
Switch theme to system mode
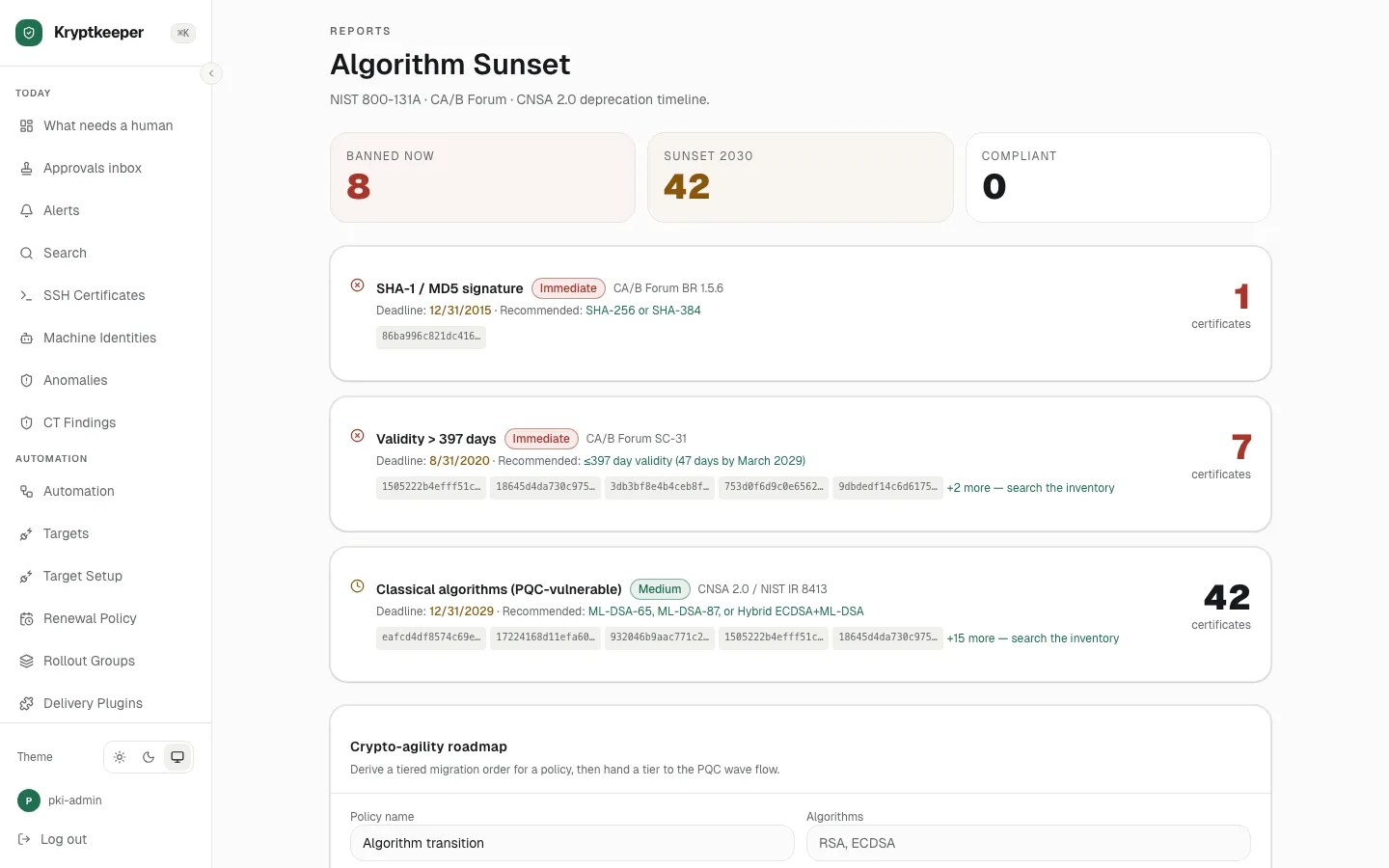[177, 757]
